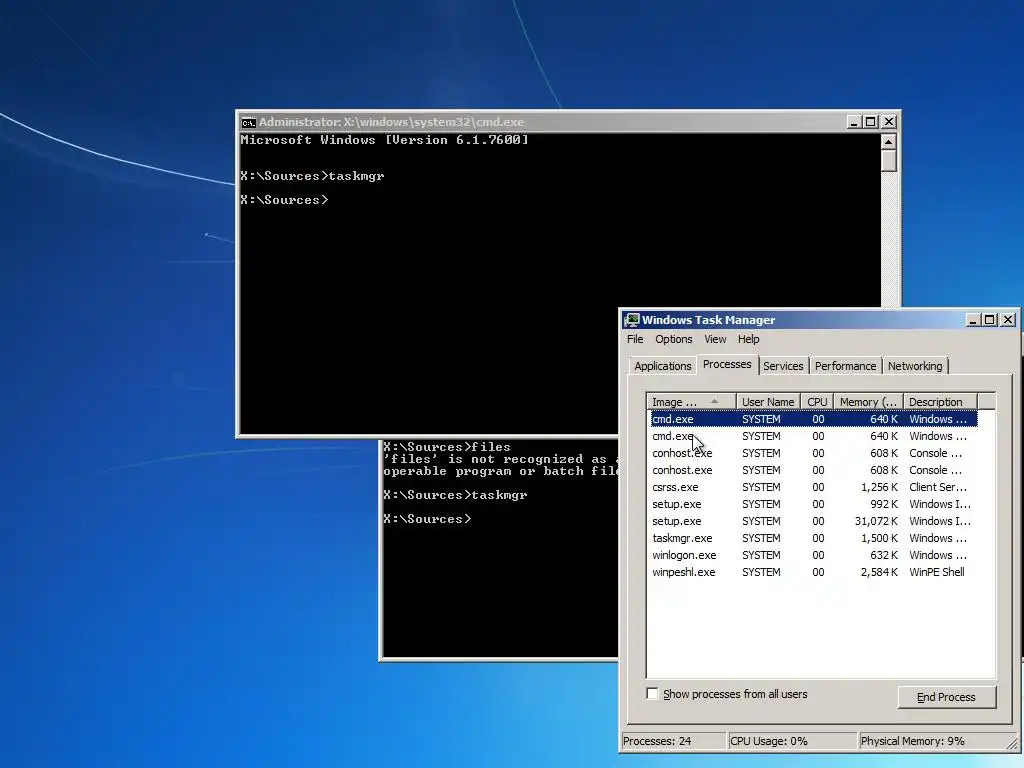Image resolution: width=1024 pixels, height=768 pixels.
Task: Click the End Process button
Action: click(x=946, y=697)
